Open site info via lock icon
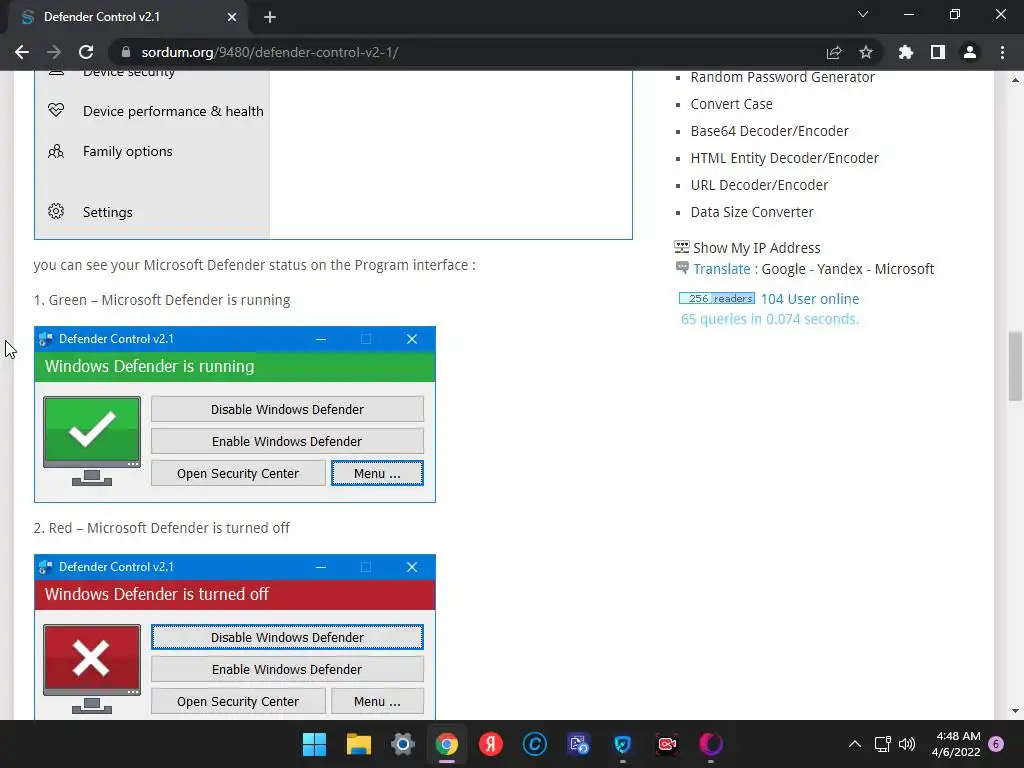 click(x=126, y=52)
